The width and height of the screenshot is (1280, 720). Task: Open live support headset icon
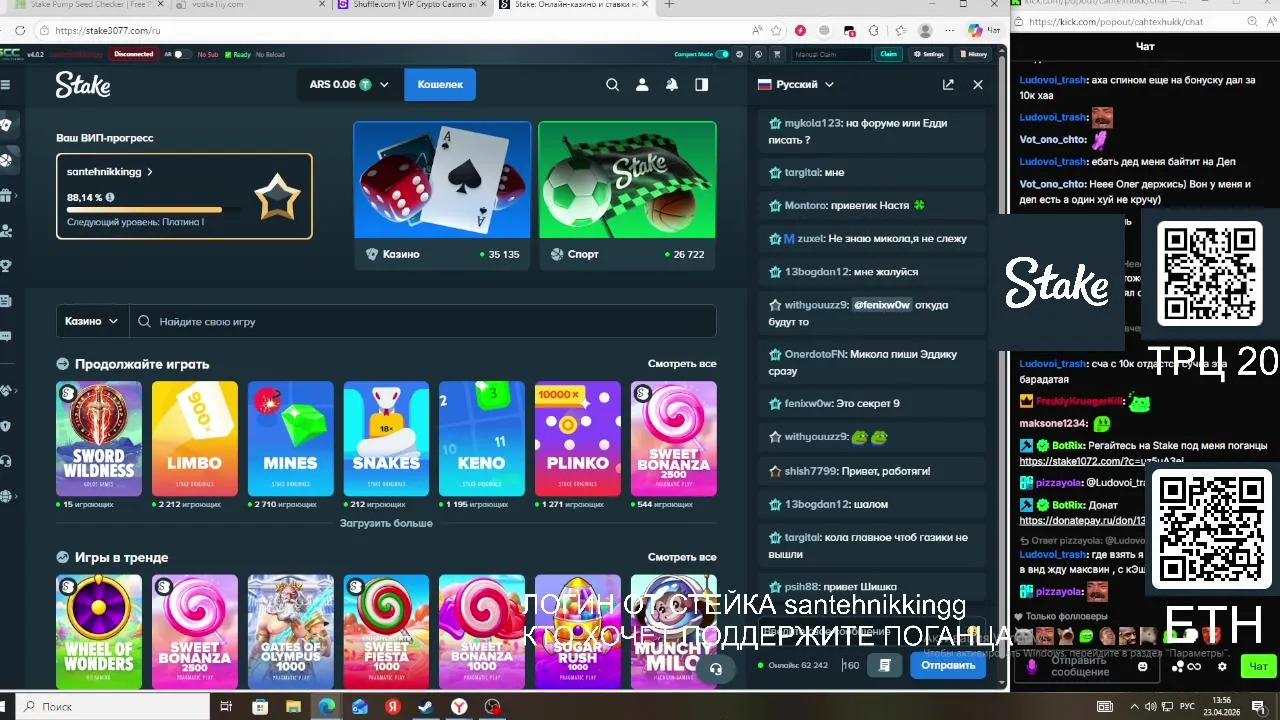716,669
